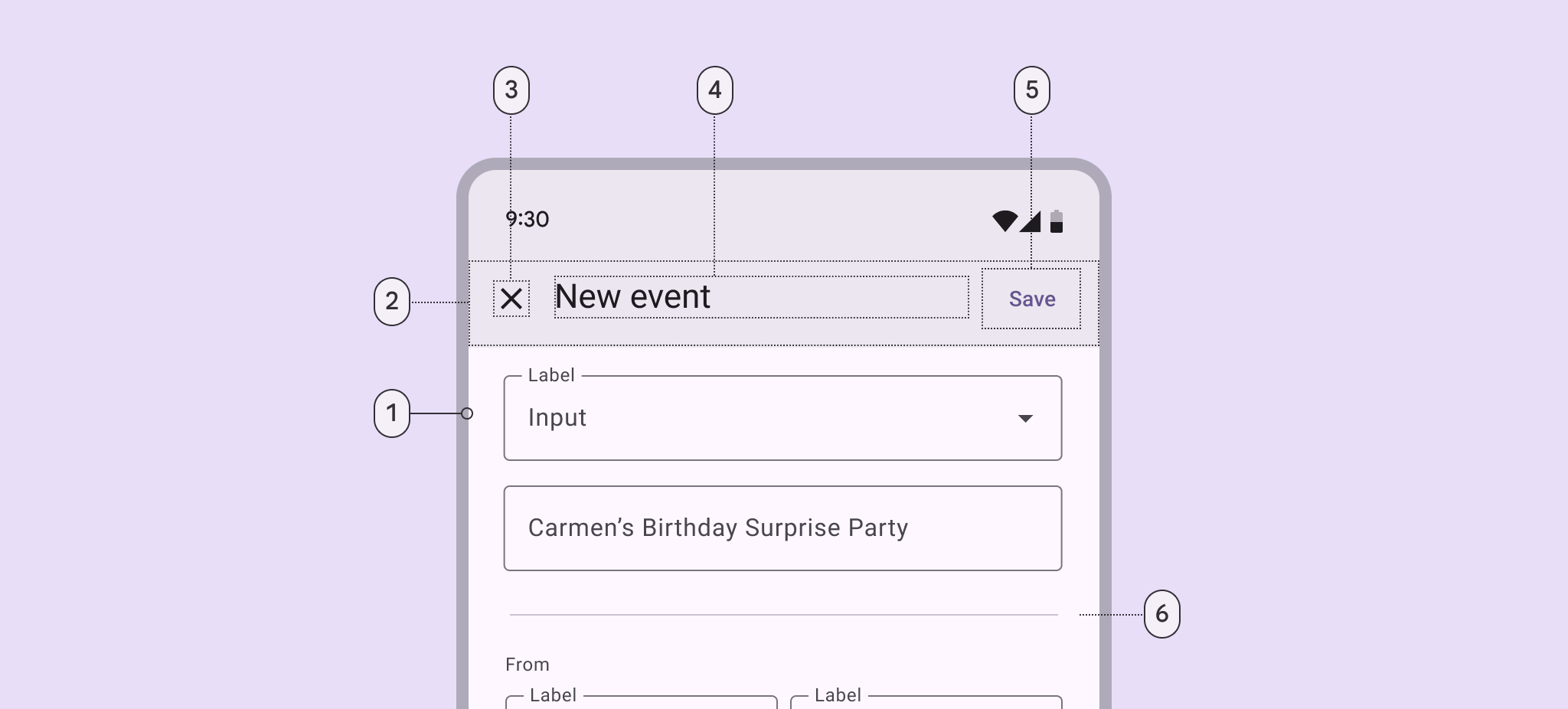Screen dimensions: 1568x709
Task: Open the Label dropdown arrow
Action: coord(1025,418)
